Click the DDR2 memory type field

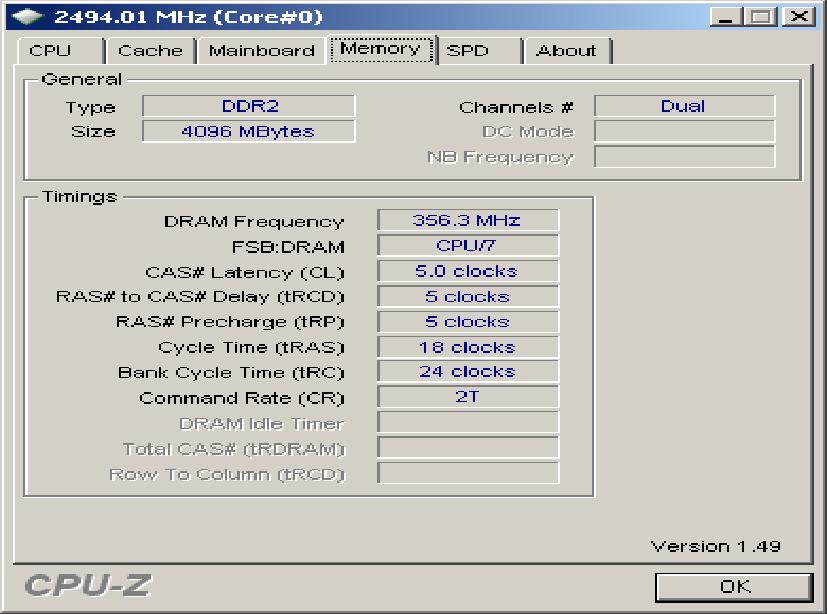[x=249, y=106]
